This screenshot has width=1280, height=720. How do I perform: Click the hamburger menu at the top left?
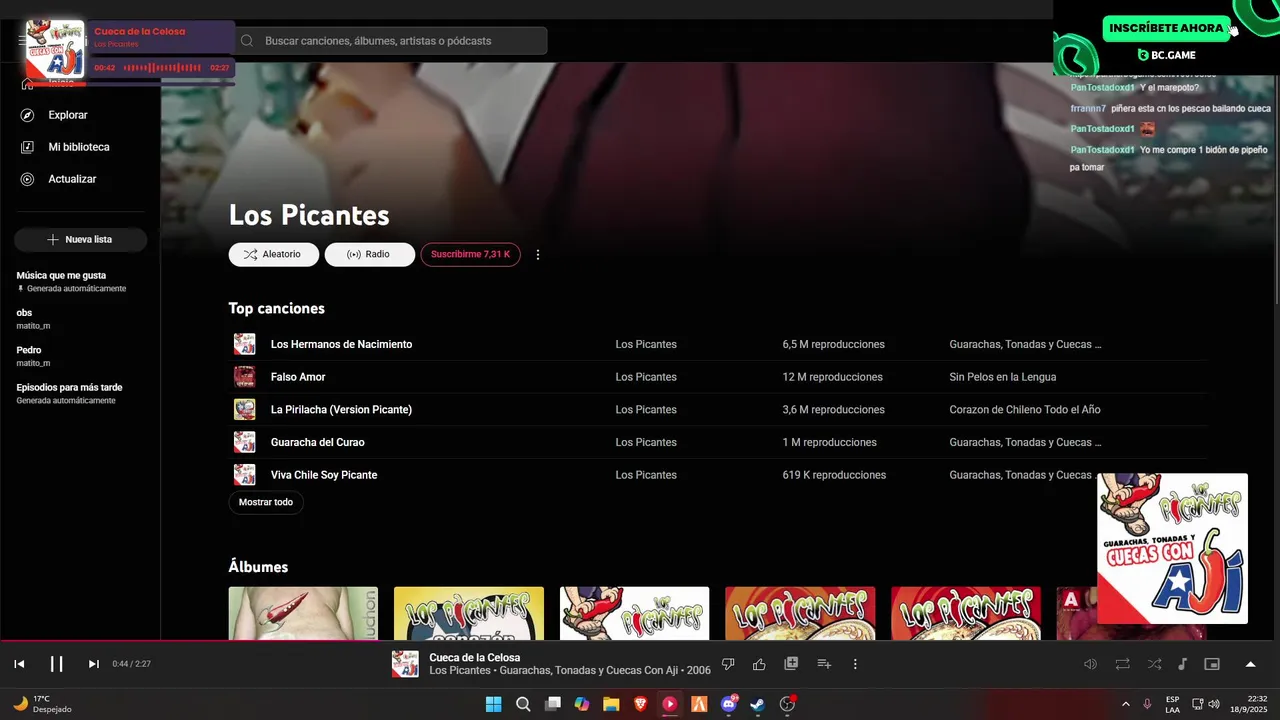point(22,40)
